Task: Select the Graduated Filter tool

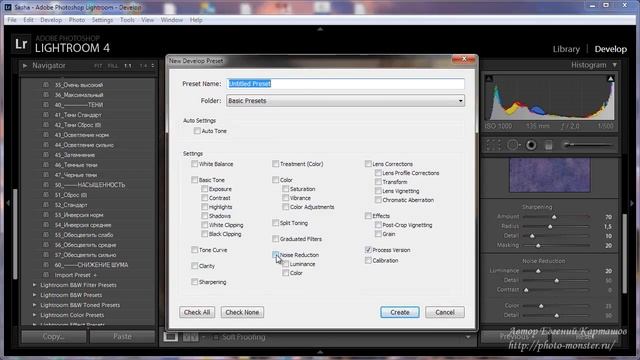Action: click(549, 145)
